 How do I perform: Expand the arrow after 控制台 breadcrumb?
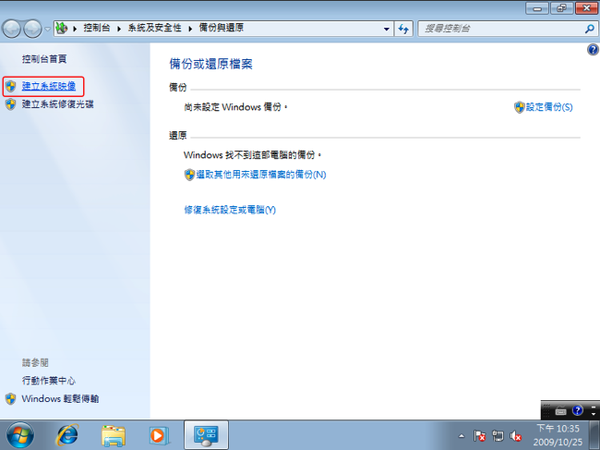point(119,29)
